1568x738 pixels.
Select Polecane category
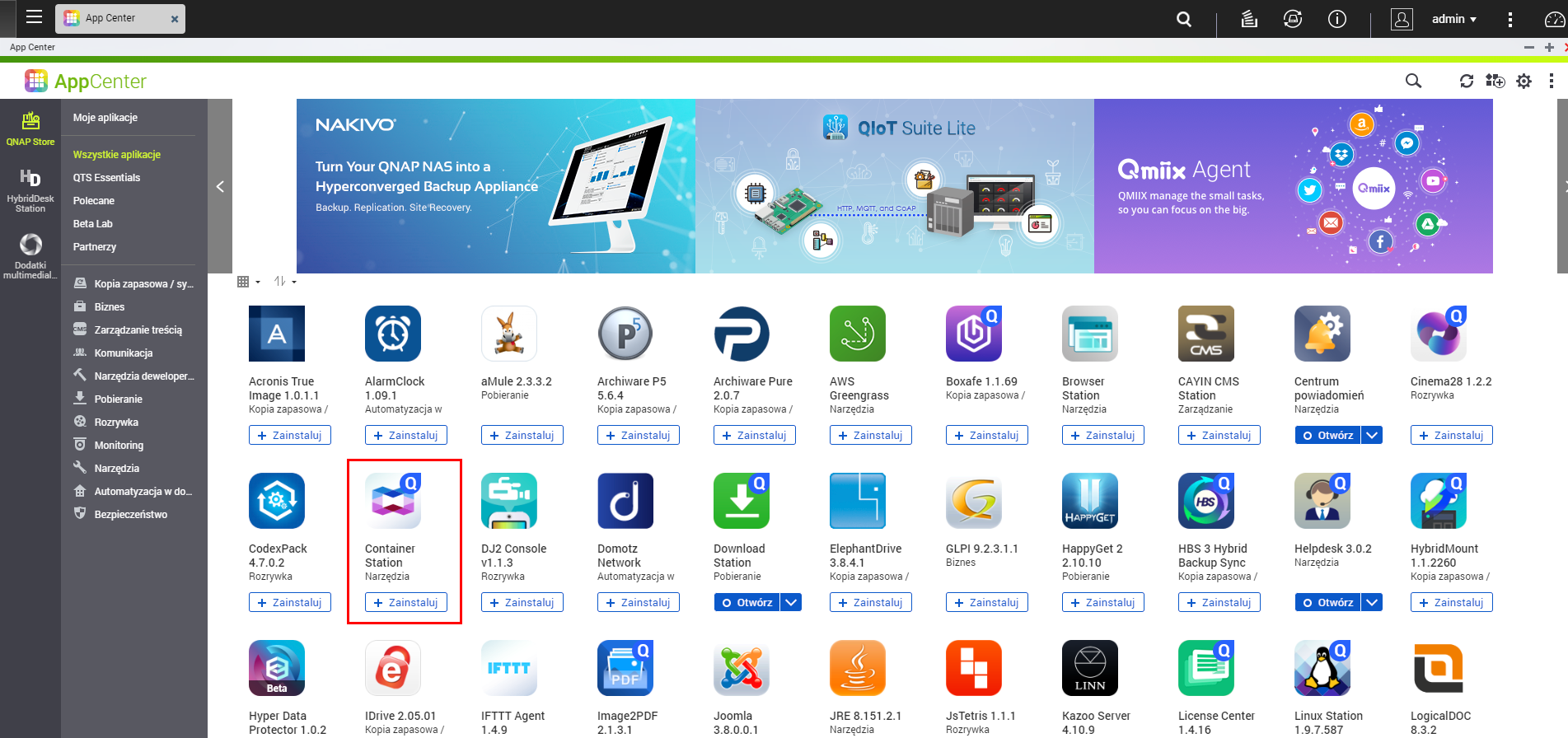tap(94, 201)
